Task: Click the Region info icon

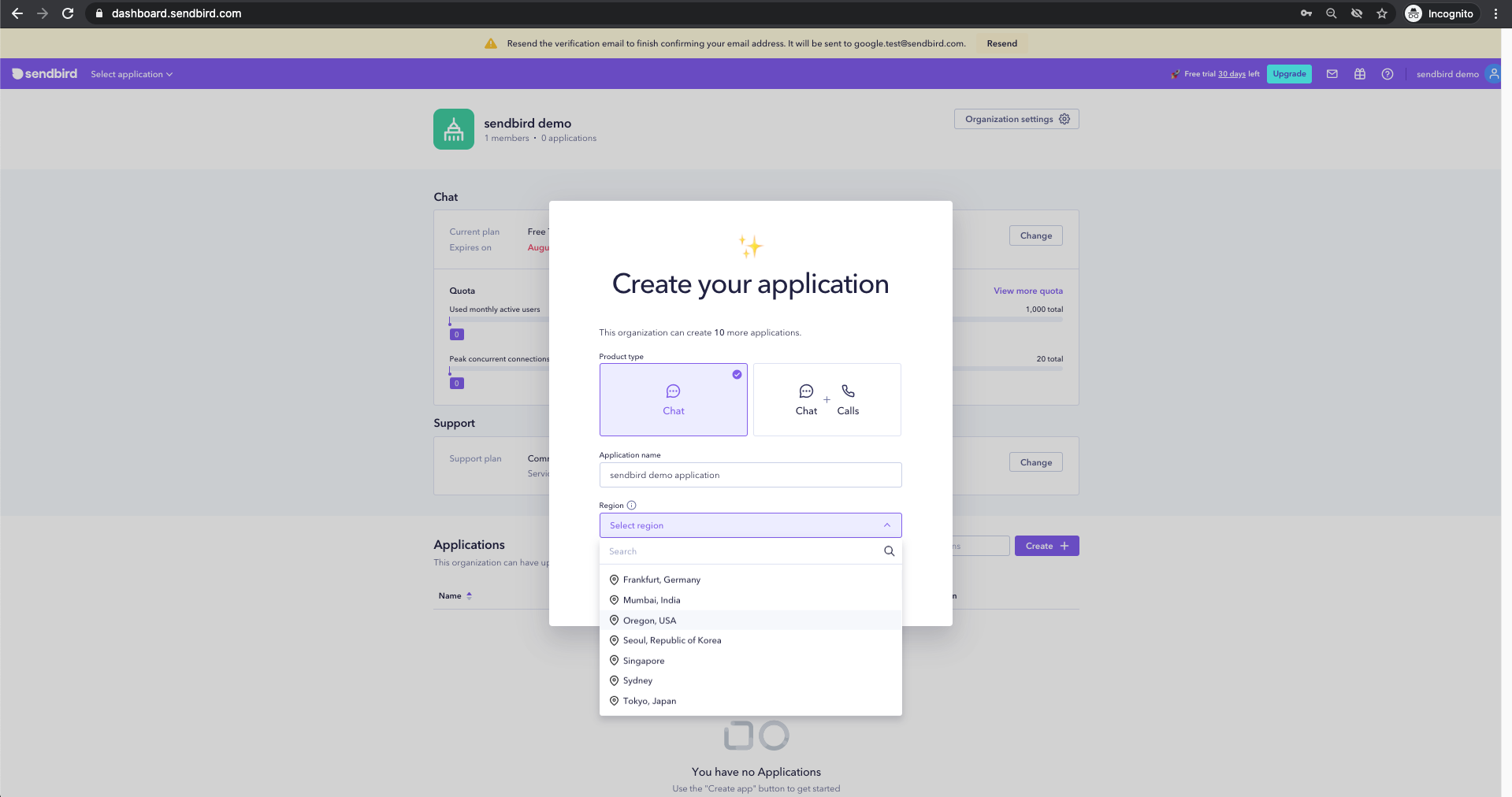Action: (x=631, y=506)
